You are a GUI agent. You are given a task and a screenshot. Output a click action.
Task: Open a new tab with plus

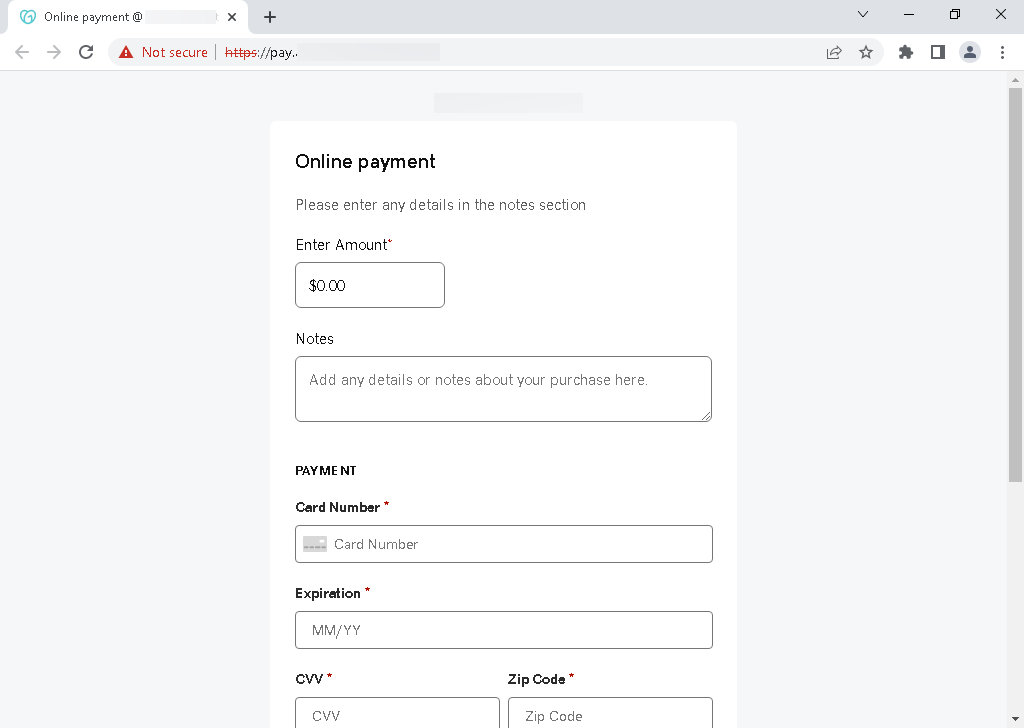[270, 17]
